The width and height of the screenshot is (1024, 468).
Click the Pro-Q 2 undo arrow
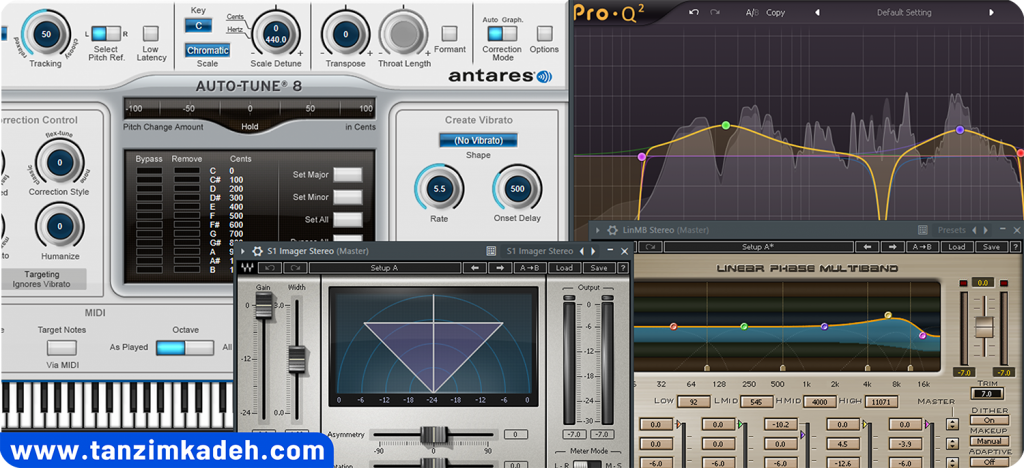tap(694, 12)
